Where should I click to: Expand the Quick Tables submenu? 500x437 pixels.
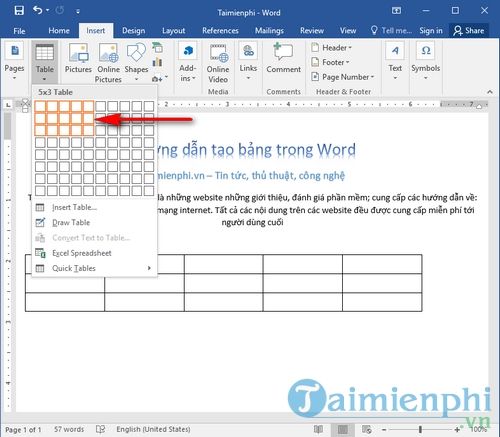click(94, 268)
